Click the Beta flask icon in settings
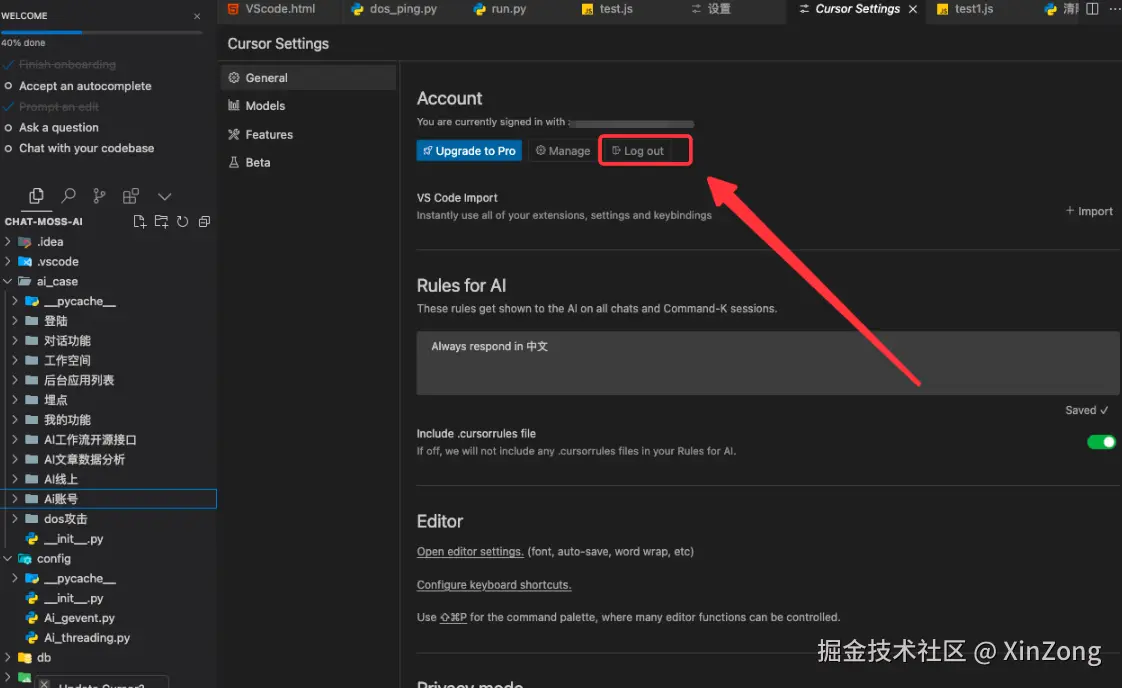Viewport: 1122px width, 688px height. (x=234, y=163)
